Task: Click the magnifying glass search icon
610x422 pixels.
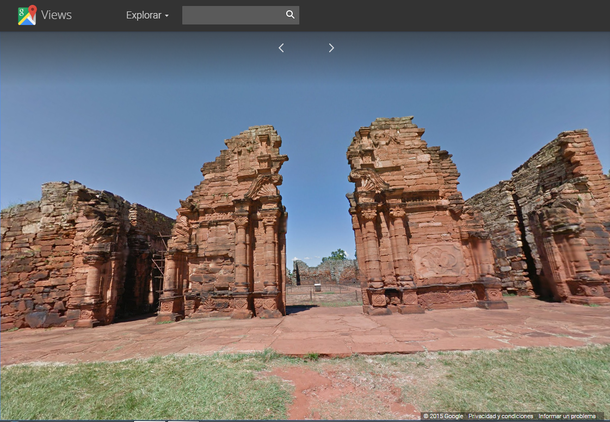Action: 290,15
